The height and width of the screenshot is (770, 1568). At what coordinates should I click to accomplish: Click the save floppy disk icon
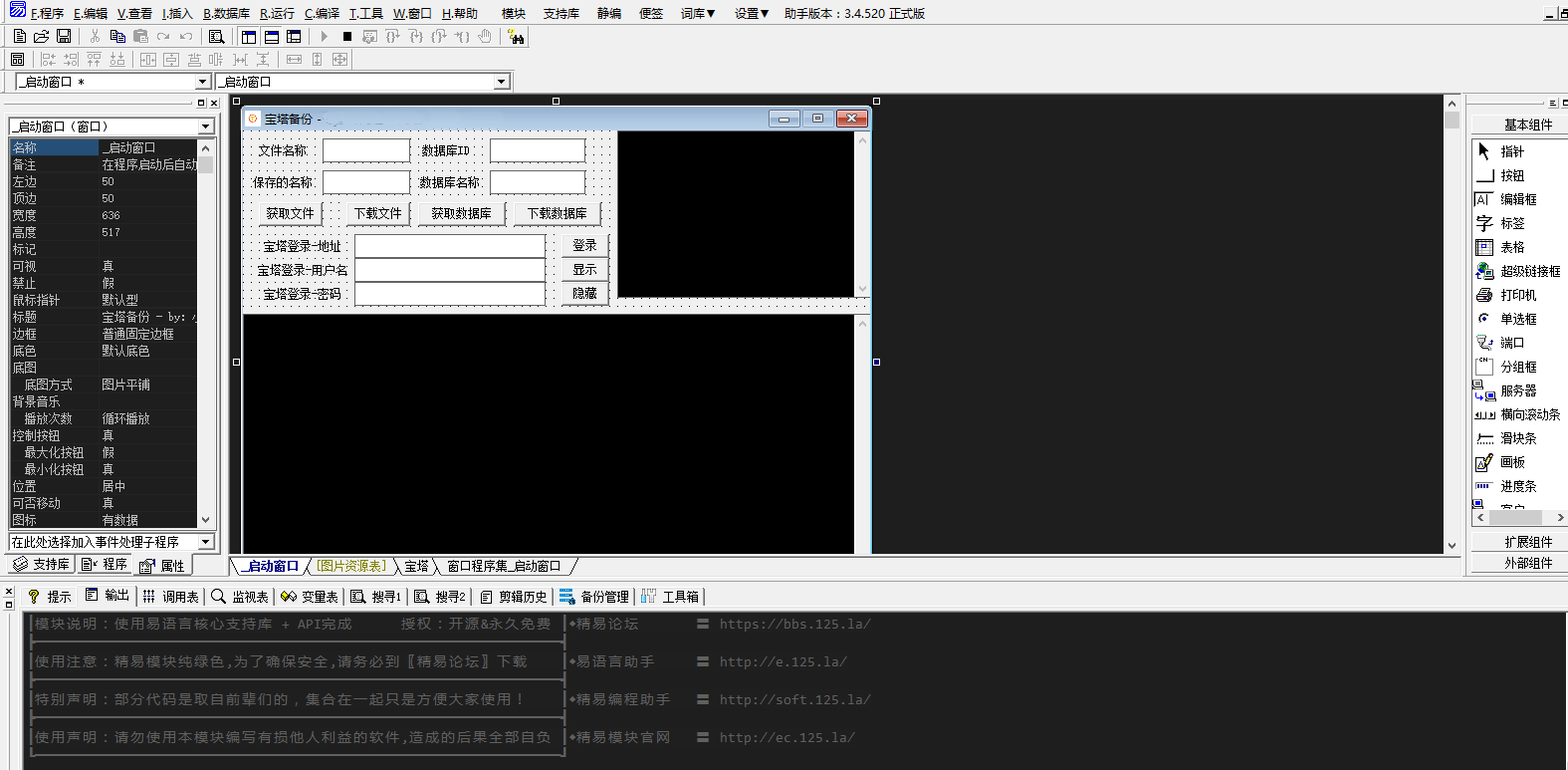coord(64,37)
